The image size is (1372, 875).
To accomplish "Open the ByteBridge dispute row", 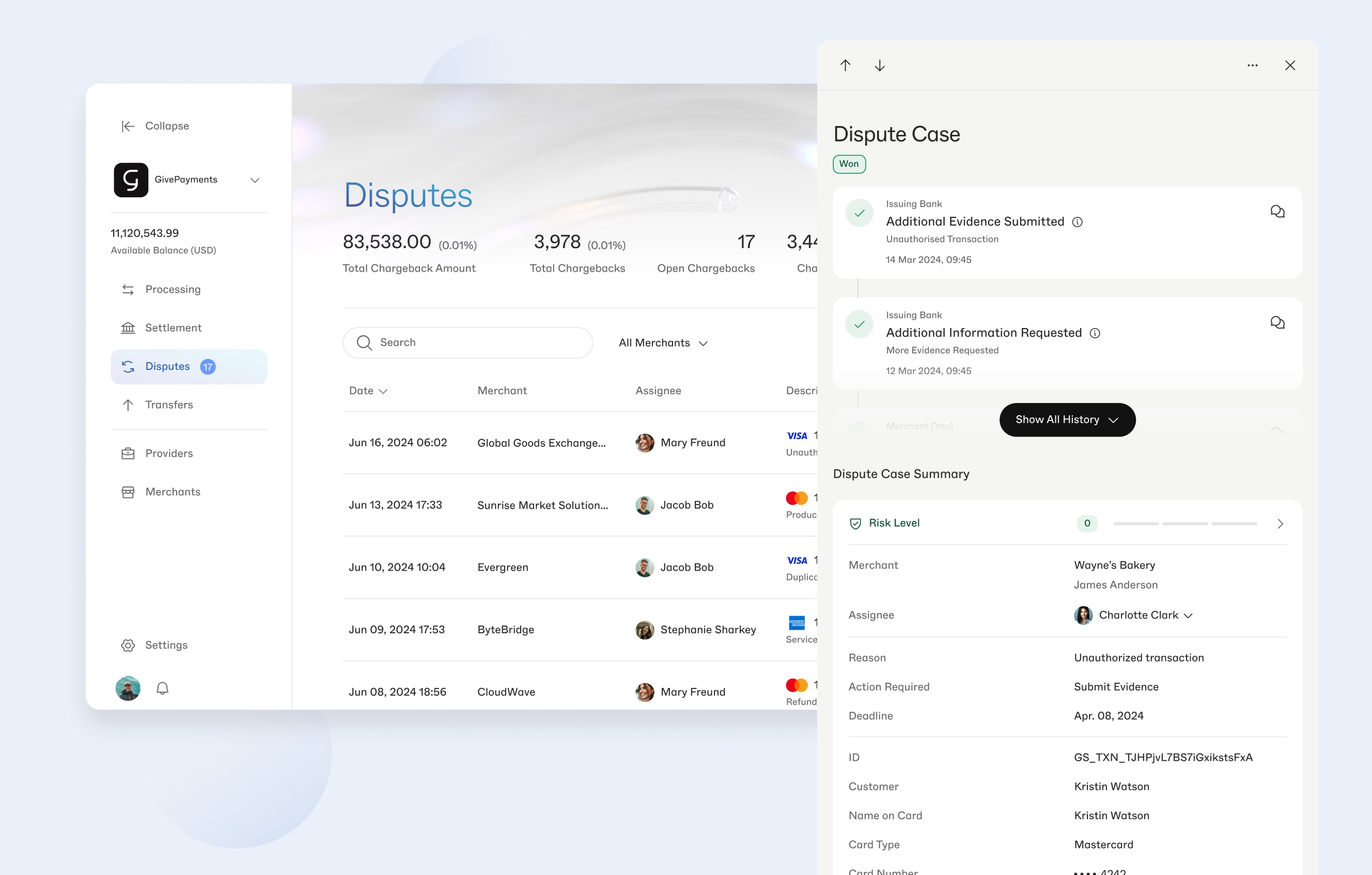I will pyautogui.click(x=580, y=630).
